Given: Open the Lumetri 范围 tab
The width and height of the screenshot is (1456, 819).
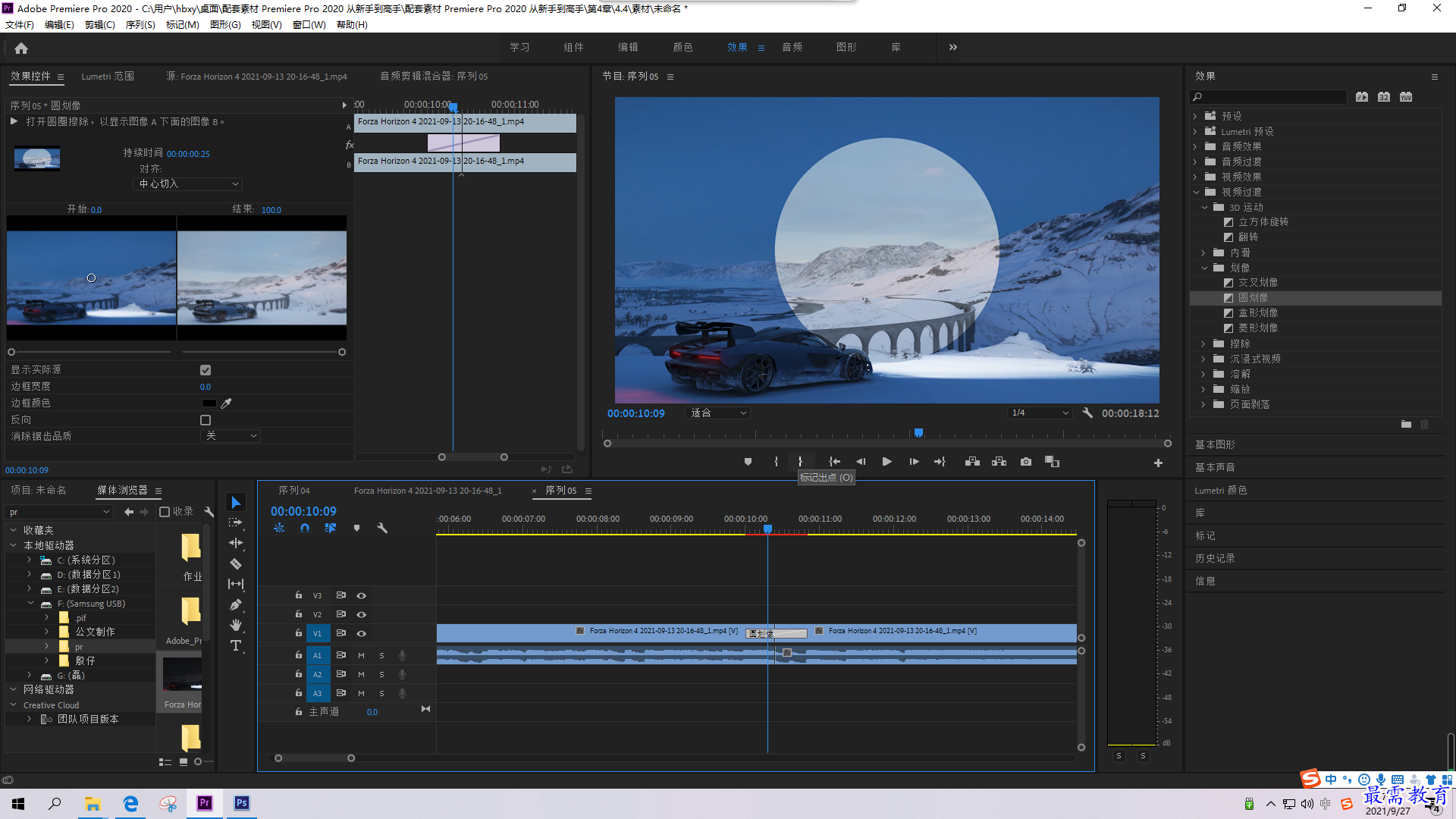Looking at the screenshot, I should tap(108, 77).
